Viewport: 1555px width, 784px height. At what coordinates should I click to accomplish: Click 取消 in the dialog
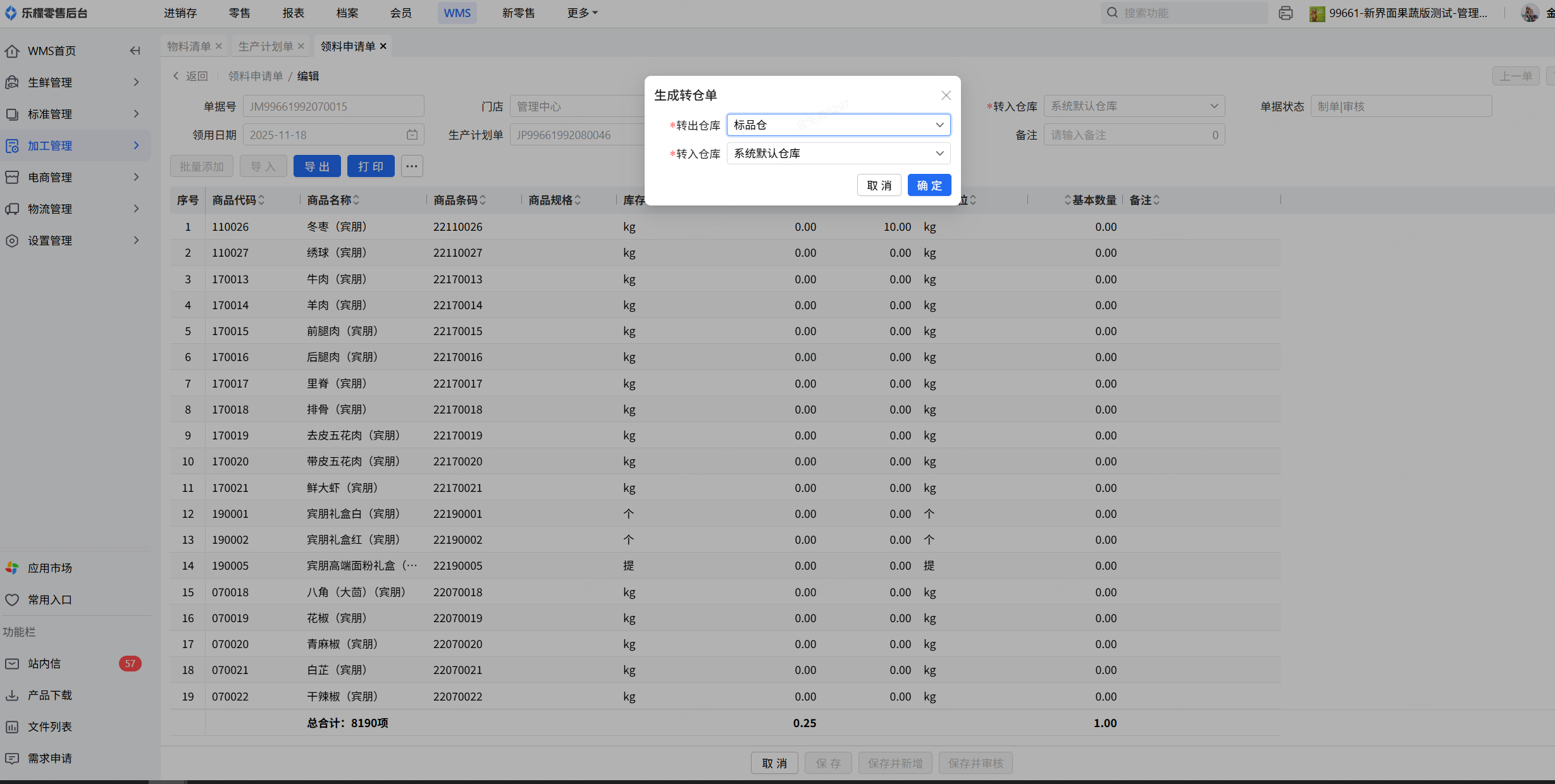[x=879, y=185]
